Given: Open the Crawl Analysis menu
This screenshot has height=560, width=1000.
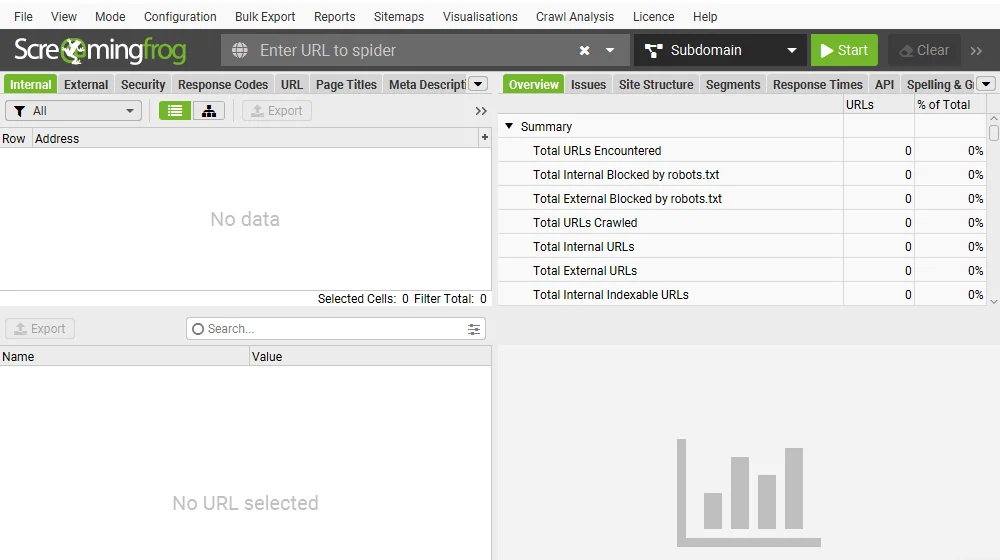Looking at the screenshot, I should click(x=575, y=17).
